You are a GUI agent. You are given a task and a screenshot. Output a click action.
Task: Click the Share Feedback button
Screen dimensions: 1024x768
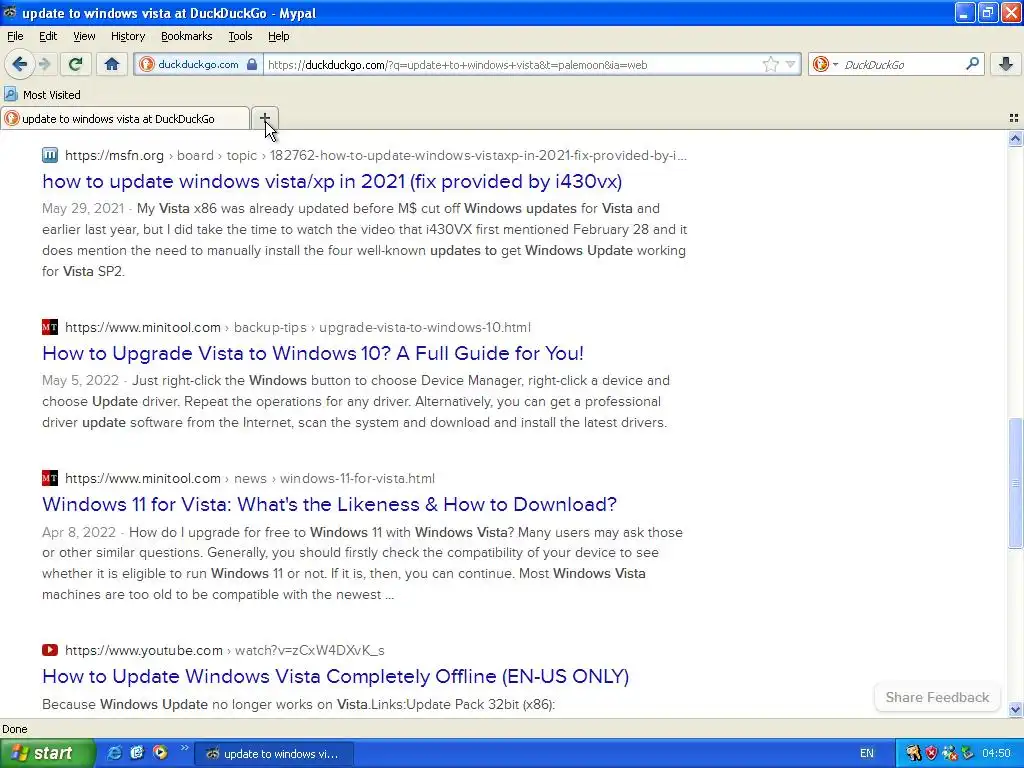[x=937, y=697]
